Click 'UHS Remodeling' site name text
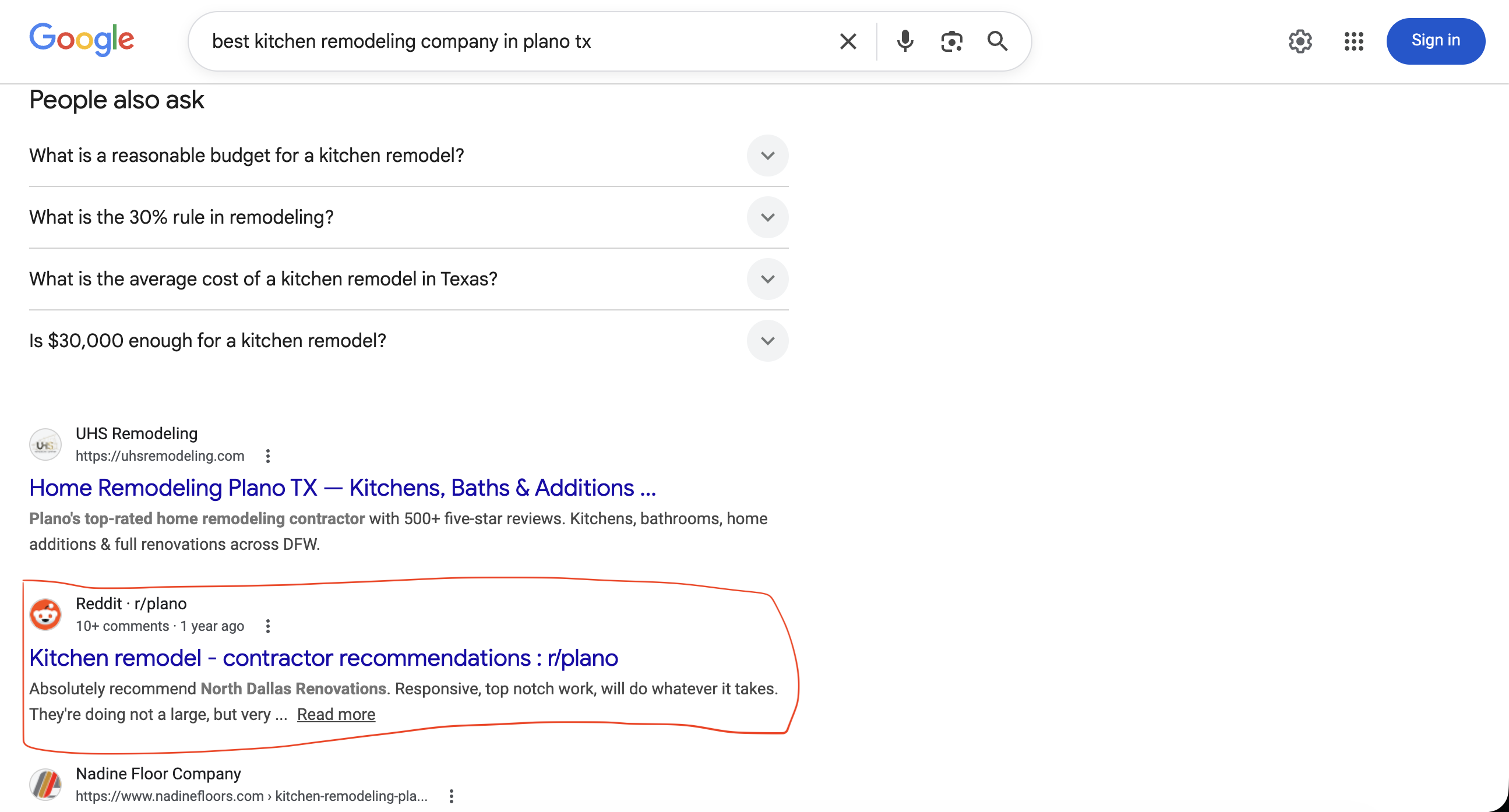 136,433
